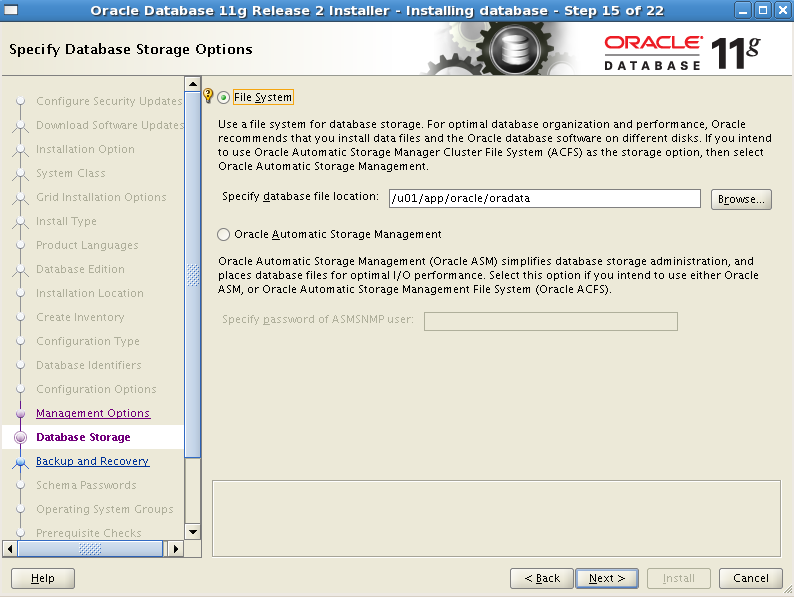Screen dimensions: 794x597
Task: Click the Product Languages step
Action: (x=87, y=245)
